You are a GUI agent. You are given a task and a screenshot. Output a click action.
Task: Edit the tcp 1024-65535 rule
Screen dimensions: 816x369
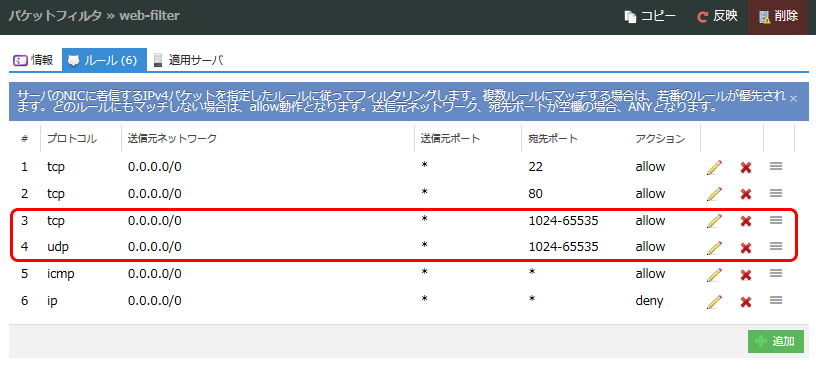(x=715, y=221)
